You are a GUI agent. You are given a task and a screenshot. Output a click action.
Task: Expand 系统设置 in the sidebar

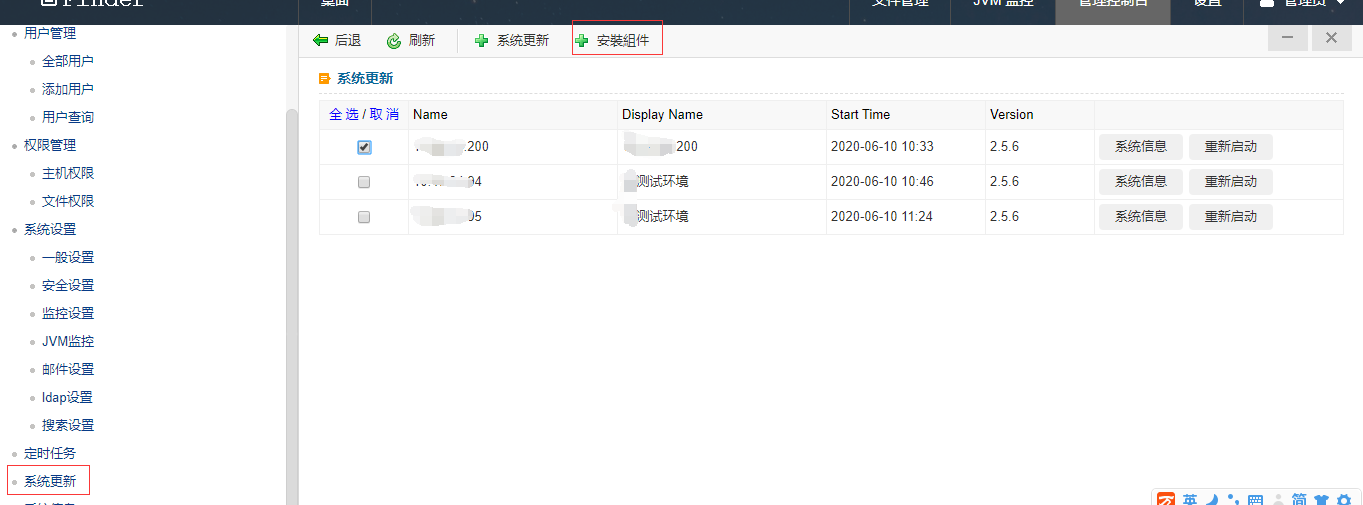click(x=50, y=229)
